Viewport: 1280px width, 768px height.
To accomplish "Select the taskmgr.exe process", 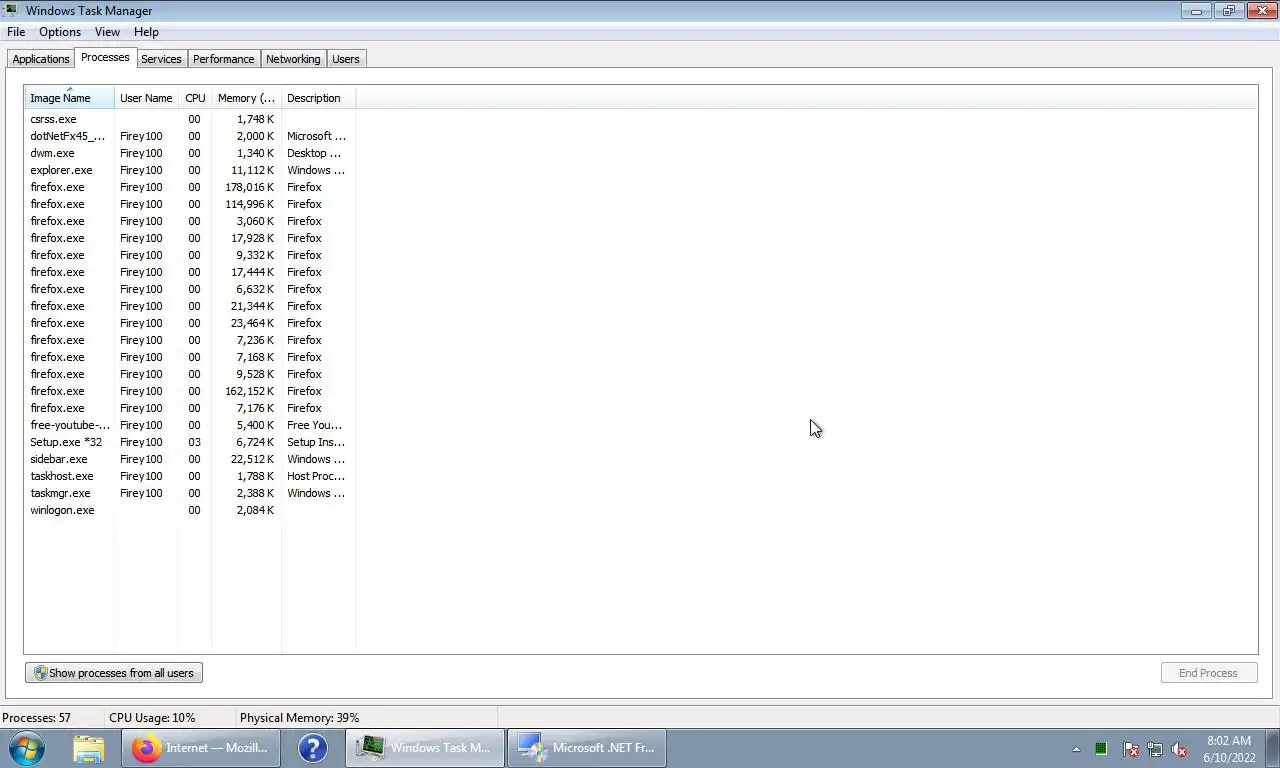I will click(190, 493).
